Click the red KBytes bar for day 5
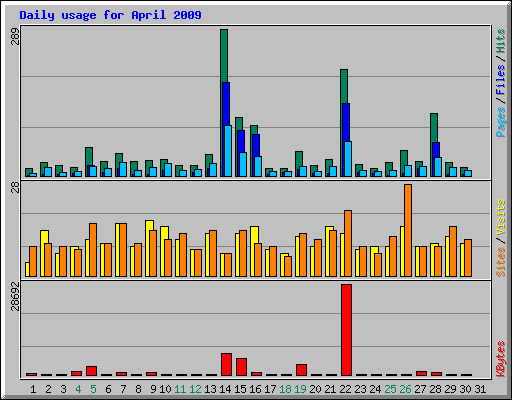The height and width of the screenshot is (400, 512). coord(91,371)
